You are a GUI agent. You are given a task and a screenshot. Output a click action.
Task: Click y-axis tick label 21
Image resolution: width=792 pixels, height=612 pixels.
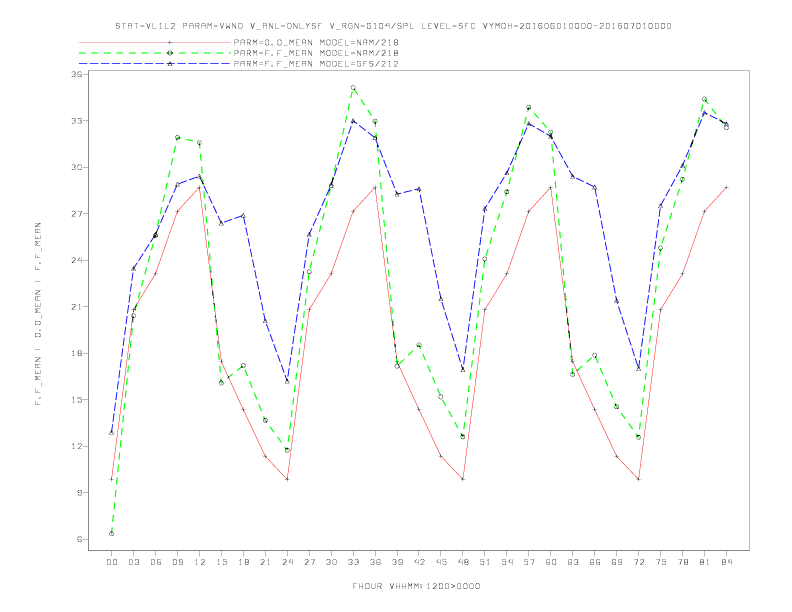click(x=77, y=307)
